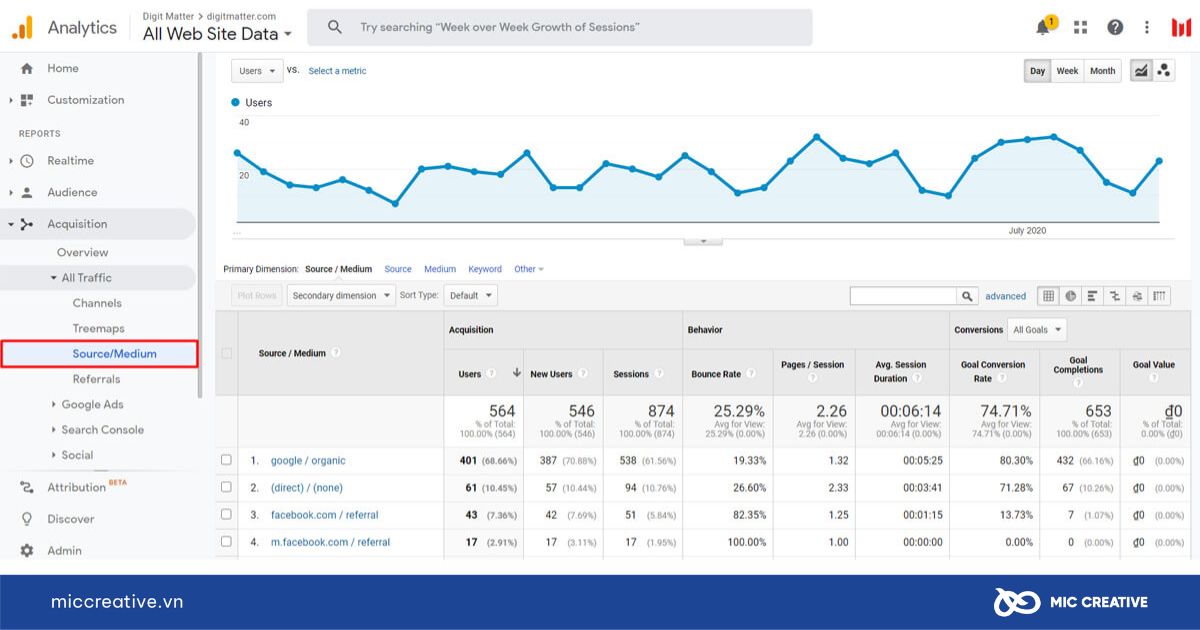Select the Data table view icon
The height and width of the screenshot is (630, 1200).
tap(1048, 296)
